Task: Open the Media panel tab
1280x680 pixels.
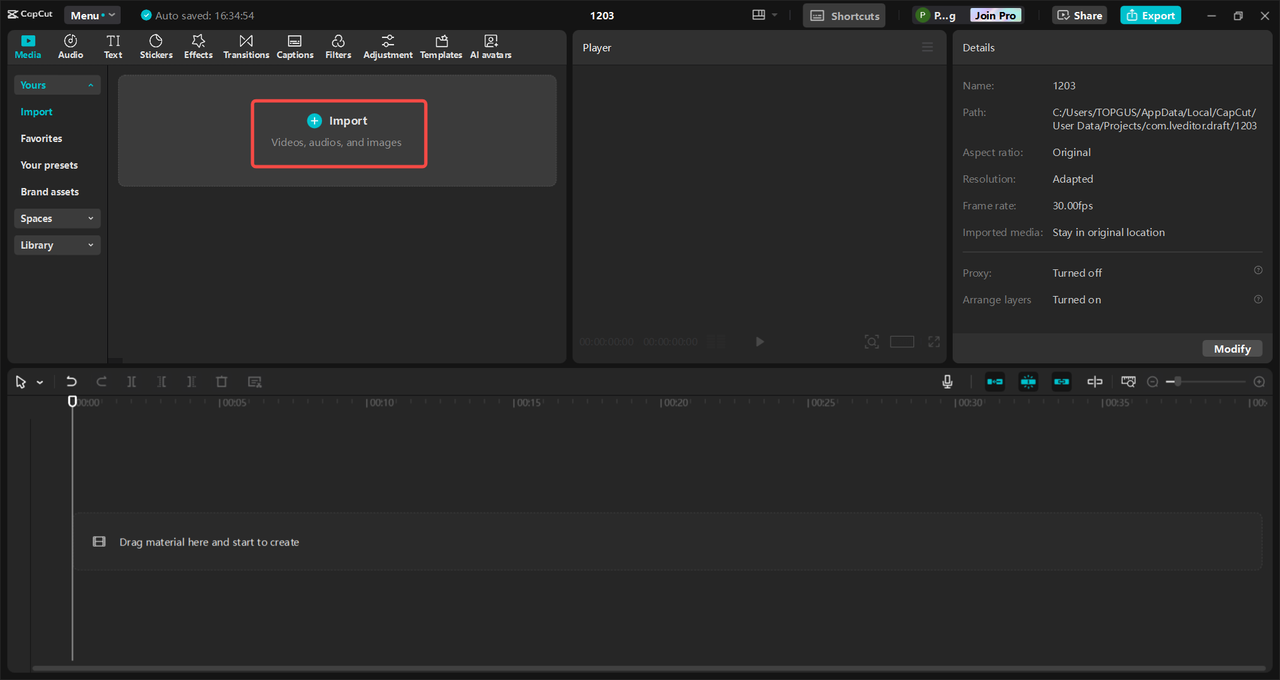Action: coord(28,46)
